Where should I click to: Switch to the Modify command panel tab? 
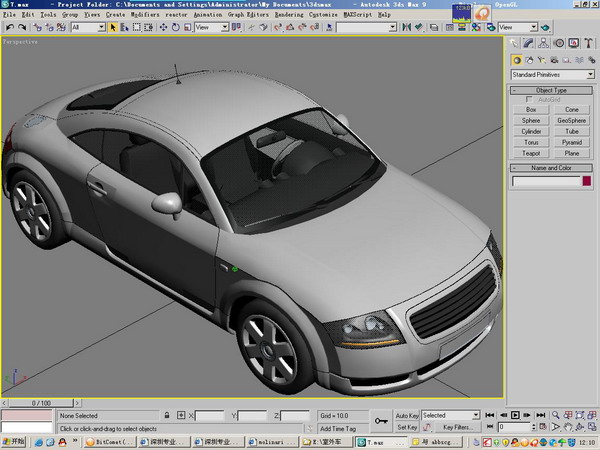528,43
